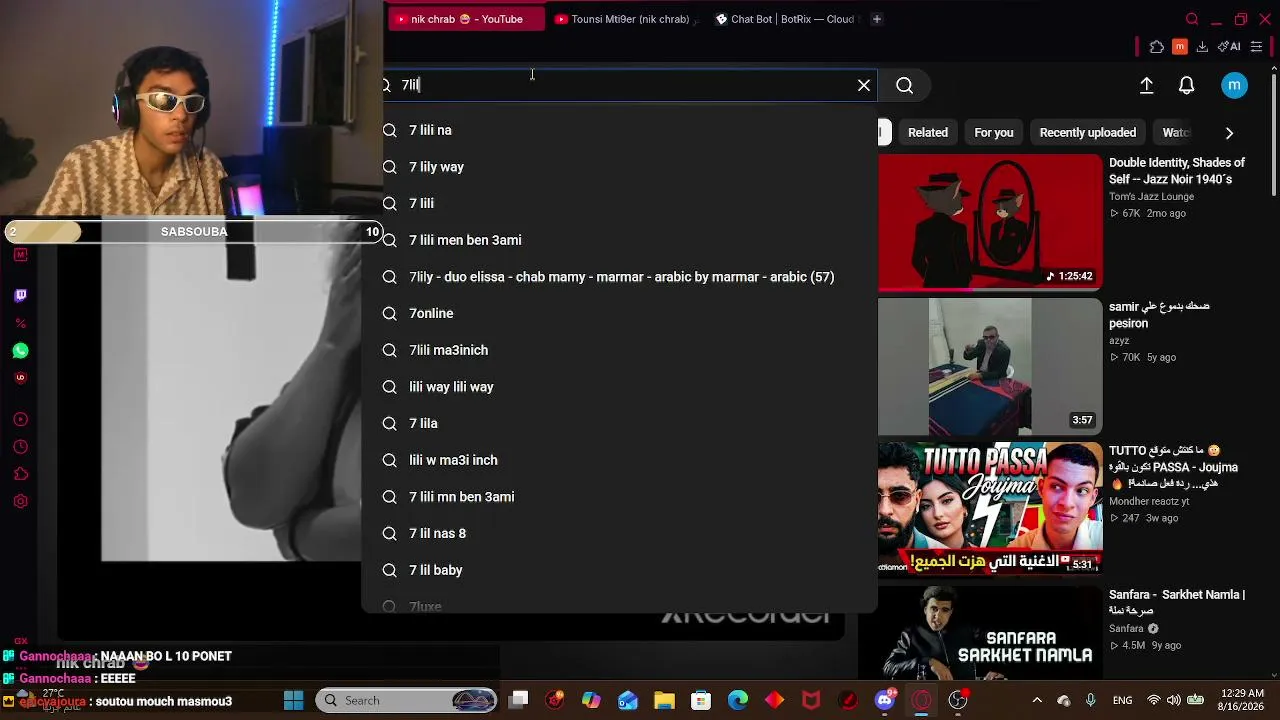Screen dimensions: 1280x720
Task: Open the ENG language switcher
Action: point(1122,700)
